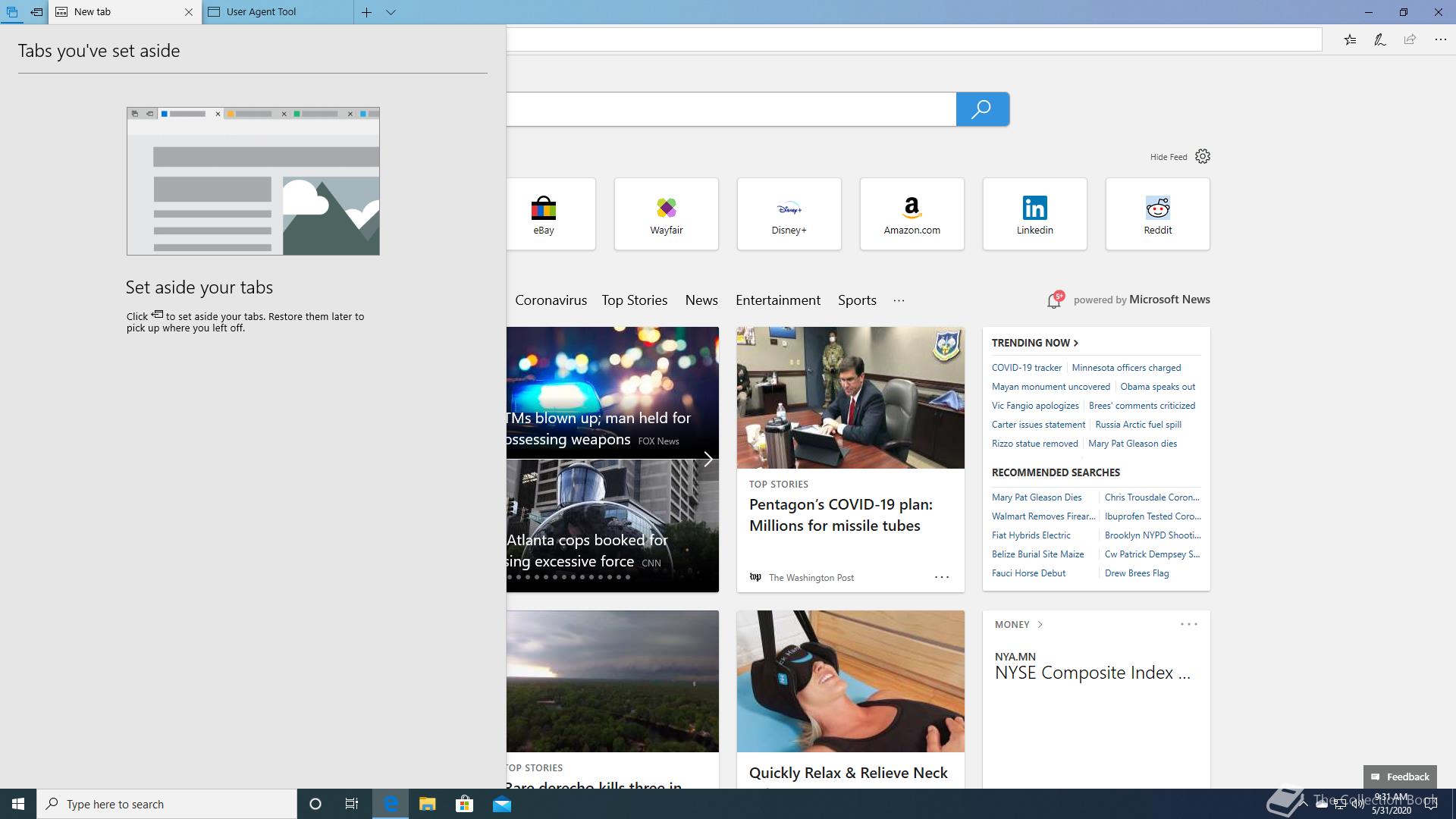Click Hide Feed link

click(1169, 157)
